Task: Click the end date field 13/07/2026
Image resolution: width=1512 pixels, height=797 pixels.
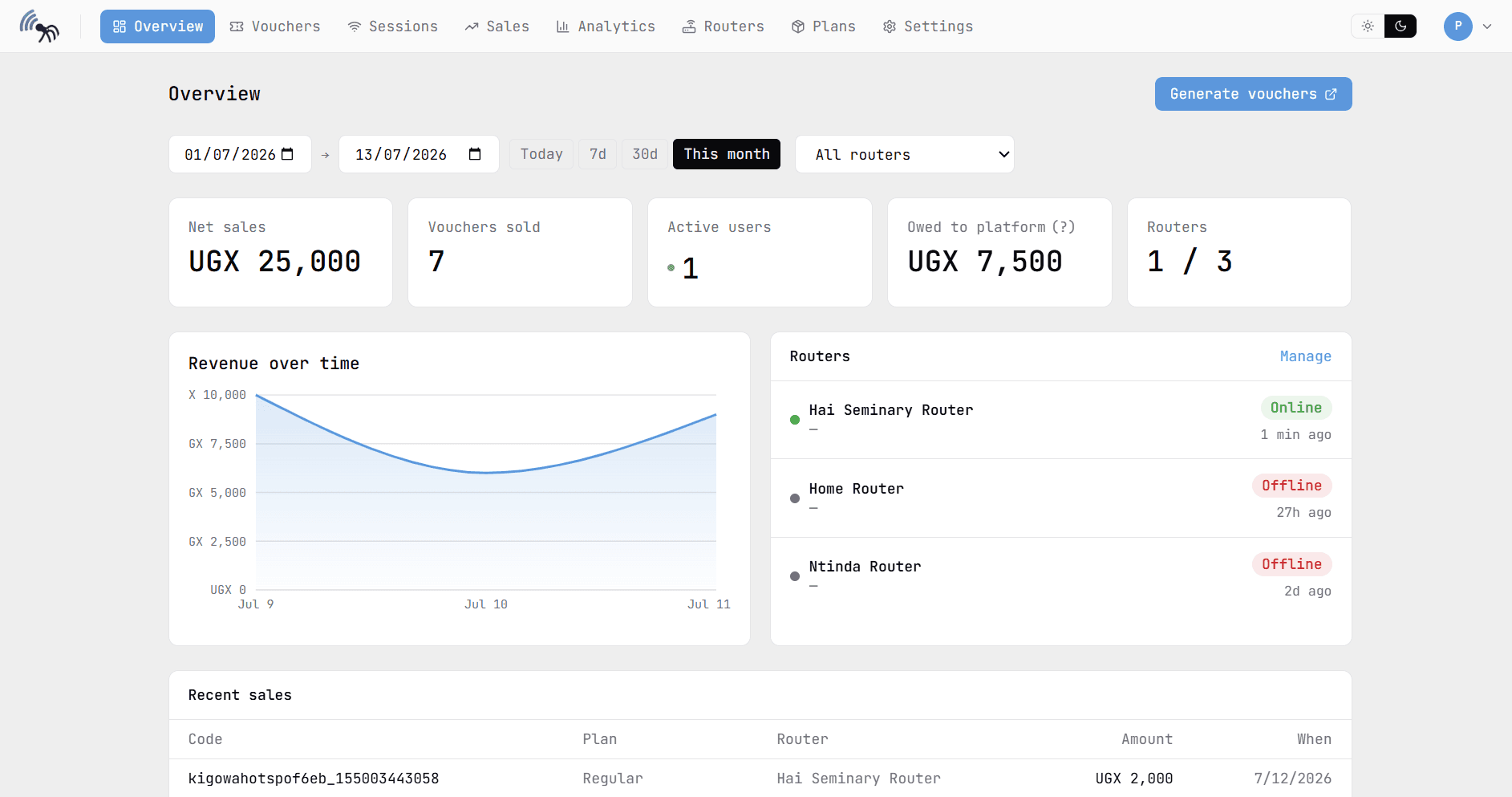Action: point(419,154)
